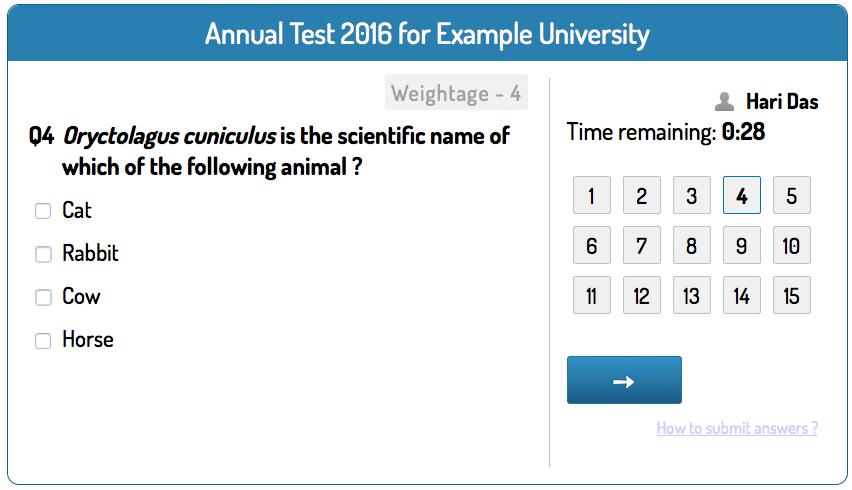Mark the Horse checkbox
Screen dimensions: 852x490
click(x=43, y=341)
